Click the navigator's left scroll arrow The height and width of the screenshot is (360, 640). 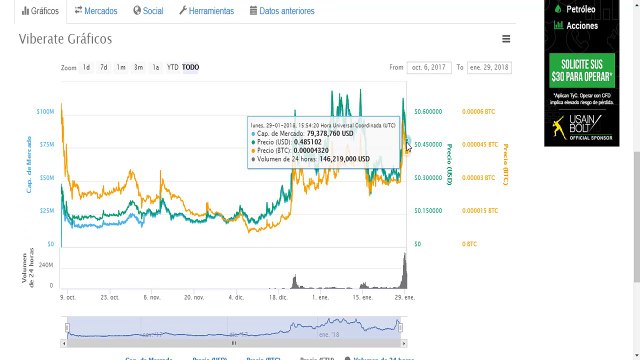tap(64, 343)
